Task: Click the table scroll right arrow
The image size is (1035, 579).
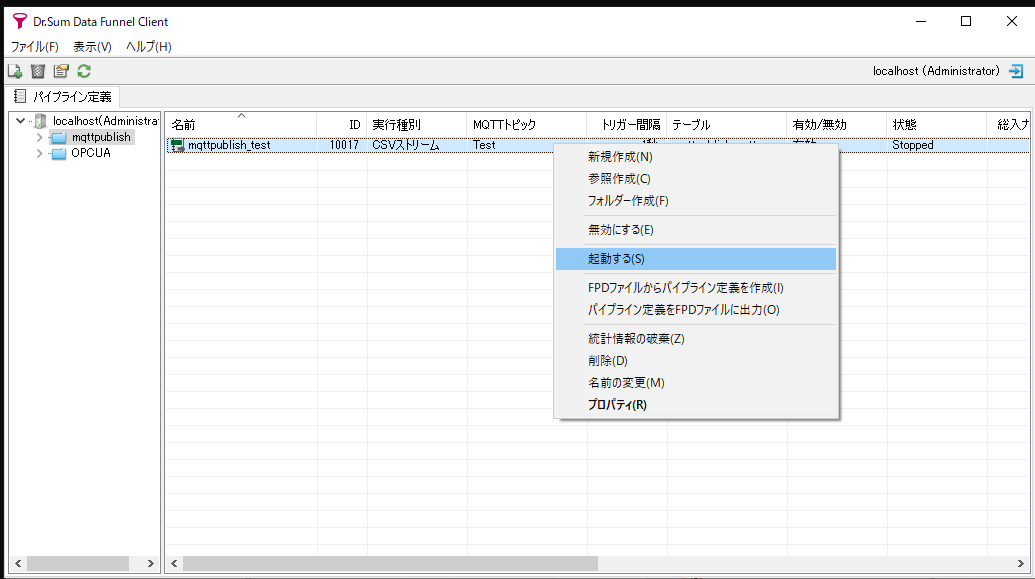Action: coord(1020,564)
